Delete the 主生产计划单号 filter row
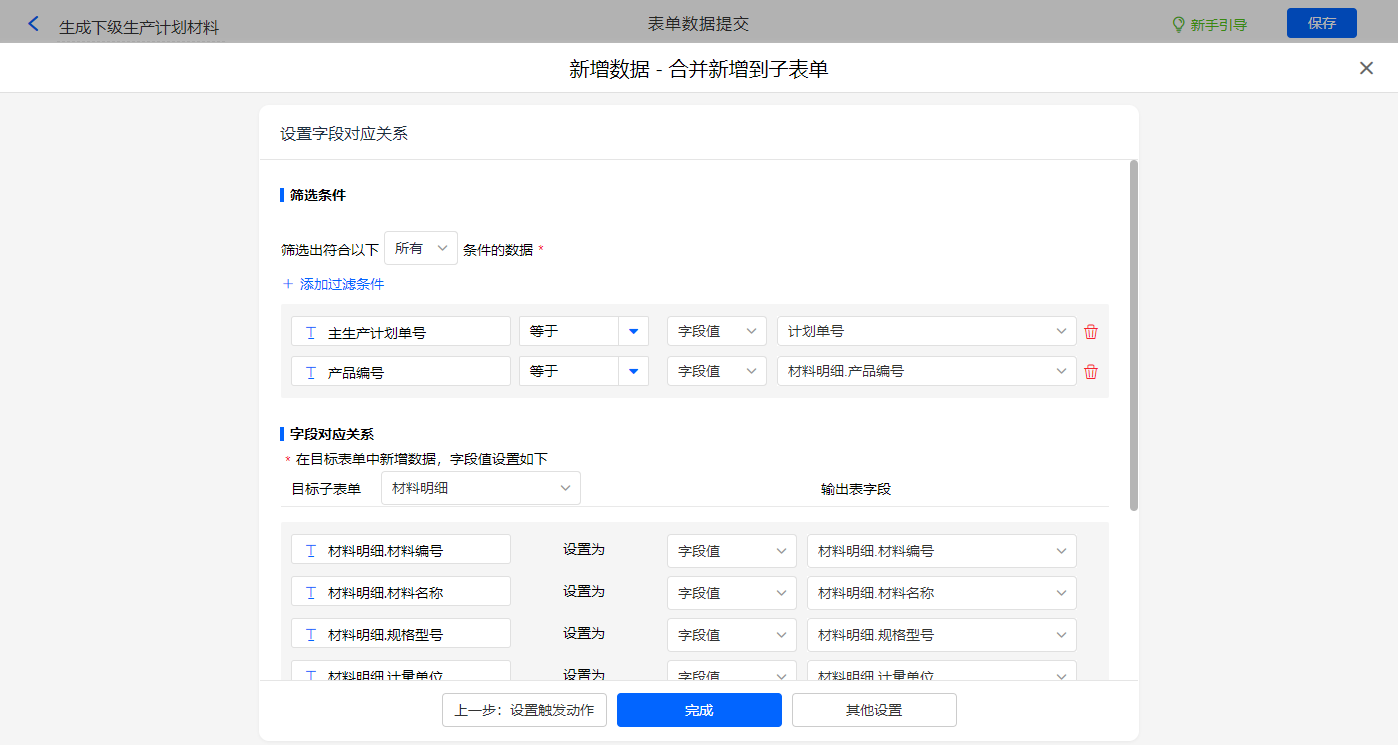The image size is (1398, 745). [1091, 332]
